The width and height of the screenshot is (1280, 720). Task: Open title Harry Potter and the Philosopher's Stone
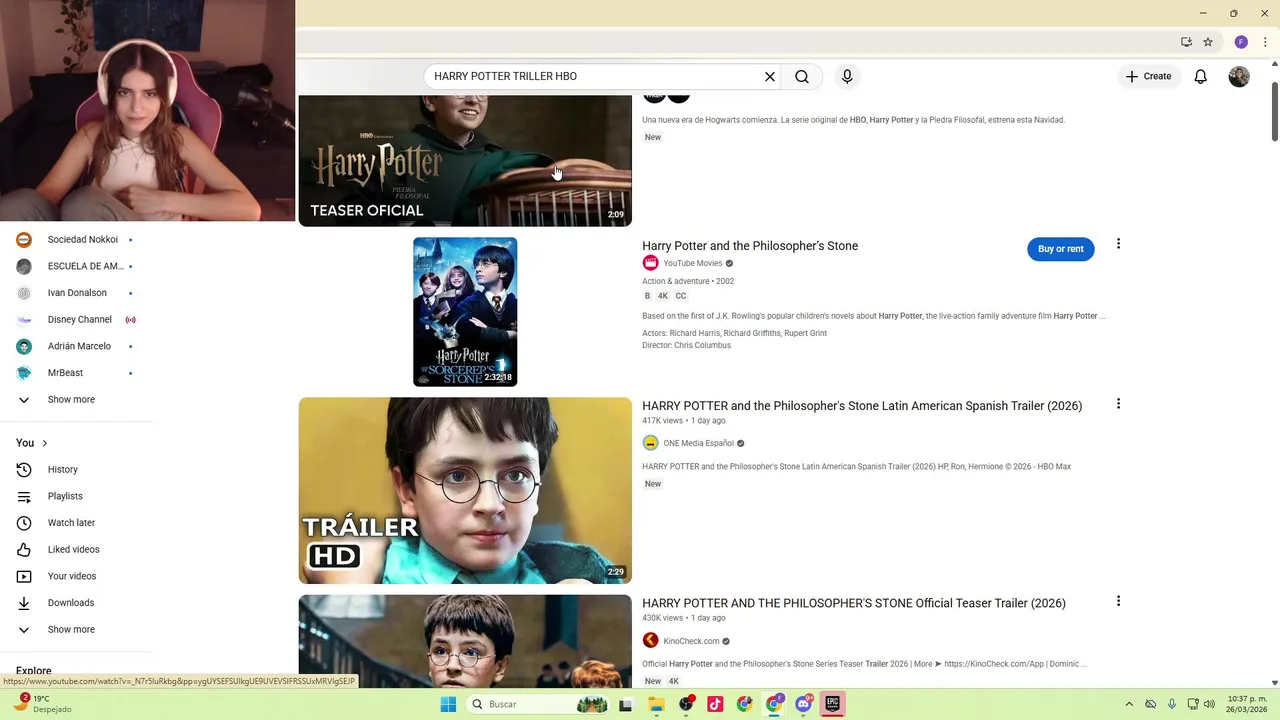(750, 246)
